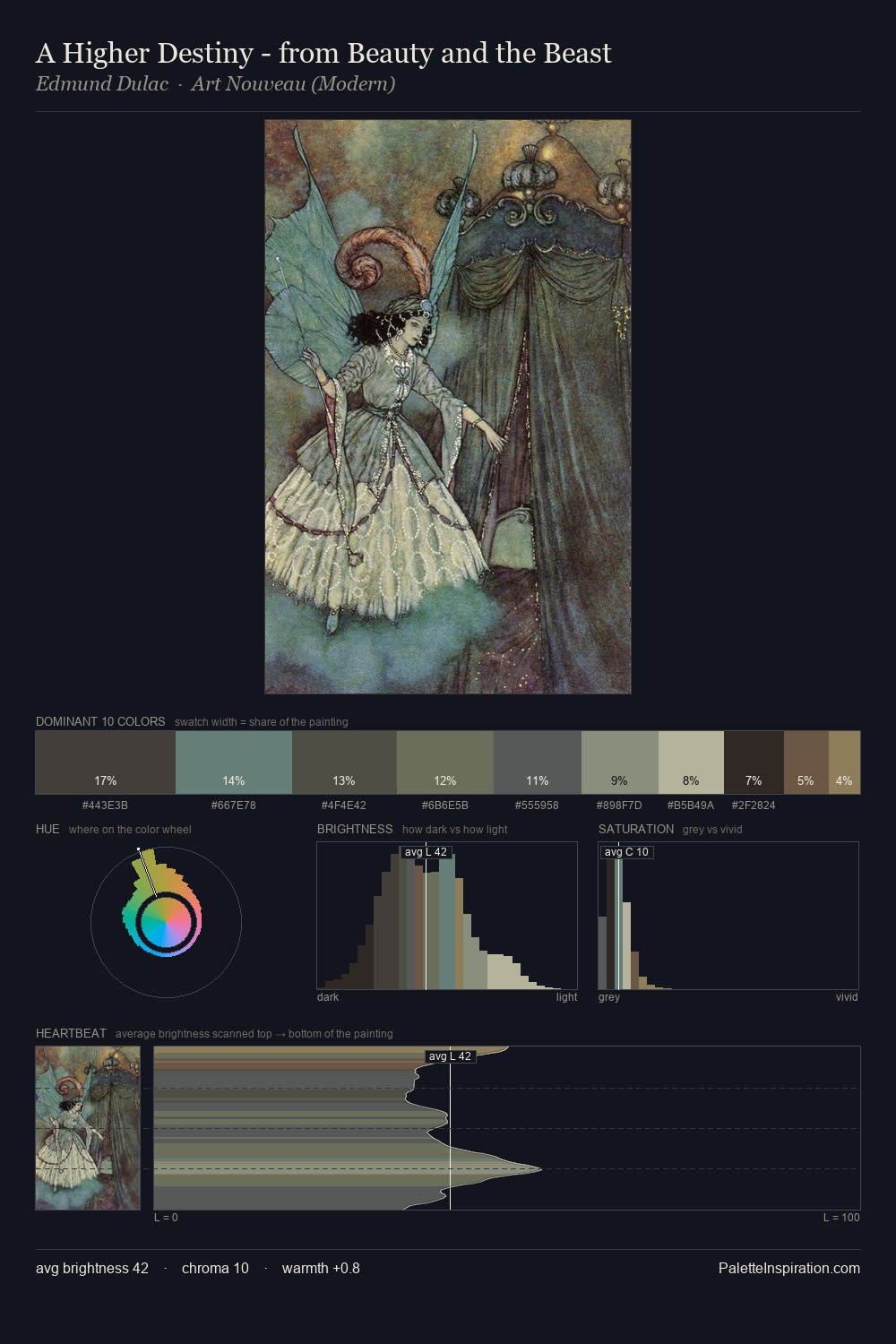Open the PaletteInspiration.com link

pyautogui.click(x=789, y=1268)
